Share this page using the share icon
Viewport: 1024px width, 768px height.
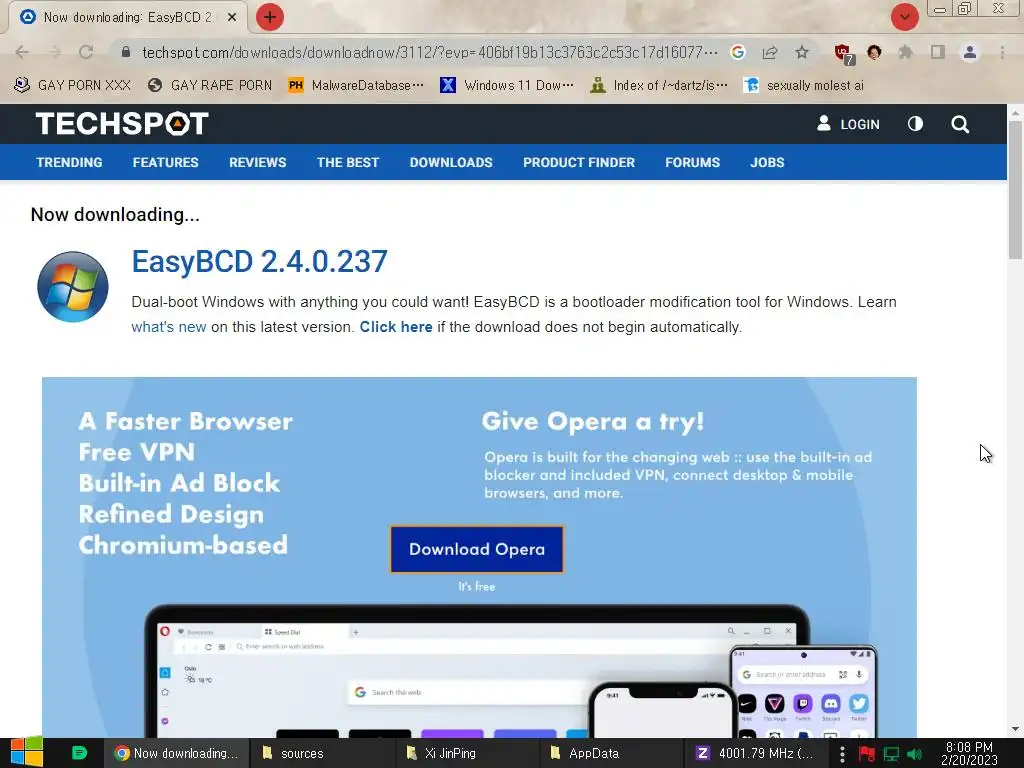click(x=770, y=52)
